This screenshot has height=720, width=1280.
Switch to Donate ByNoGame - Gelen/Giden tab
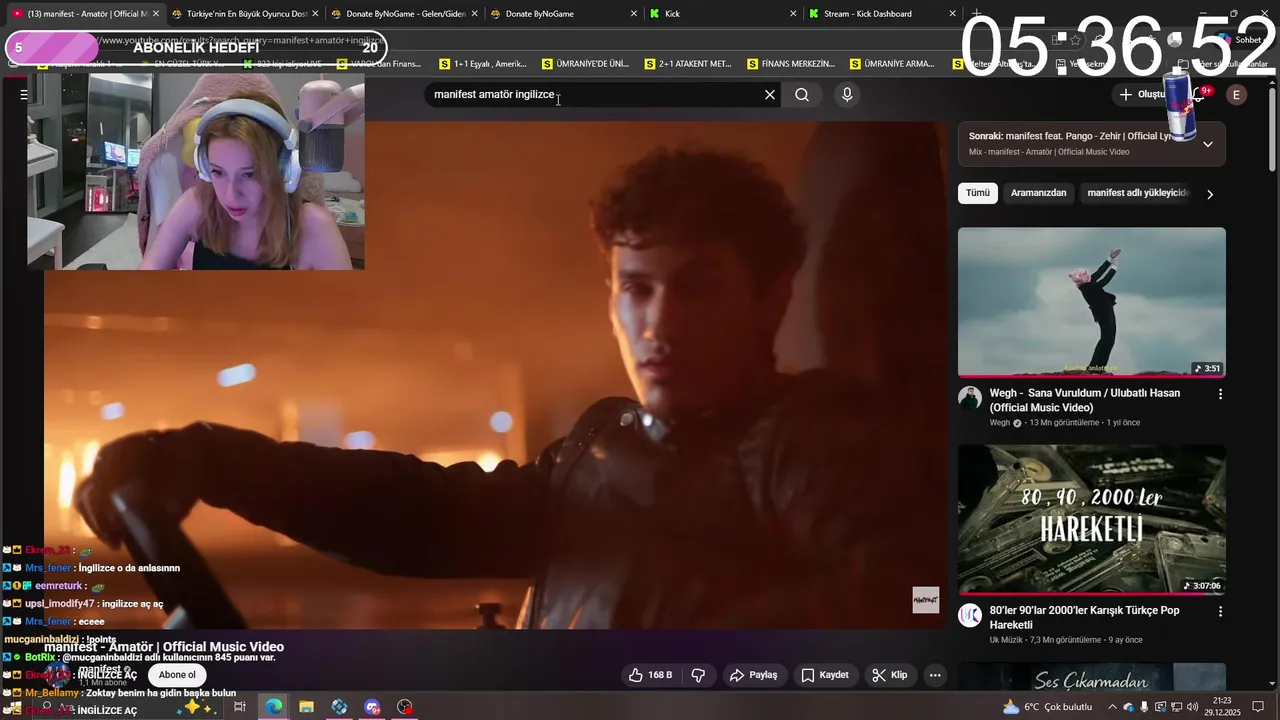click(x=405, y=14)
